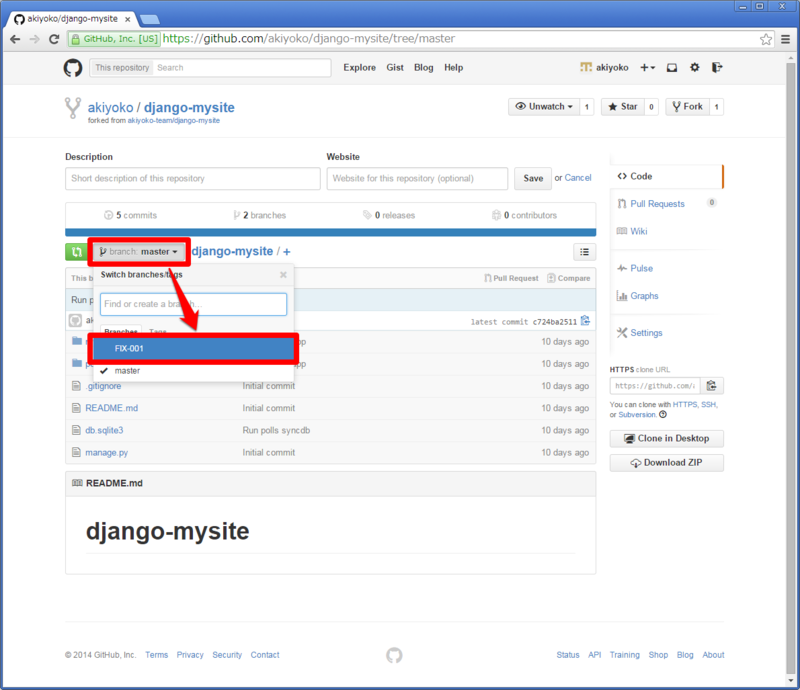
Task: Click the sign out icon
Action: click(717, 67)
